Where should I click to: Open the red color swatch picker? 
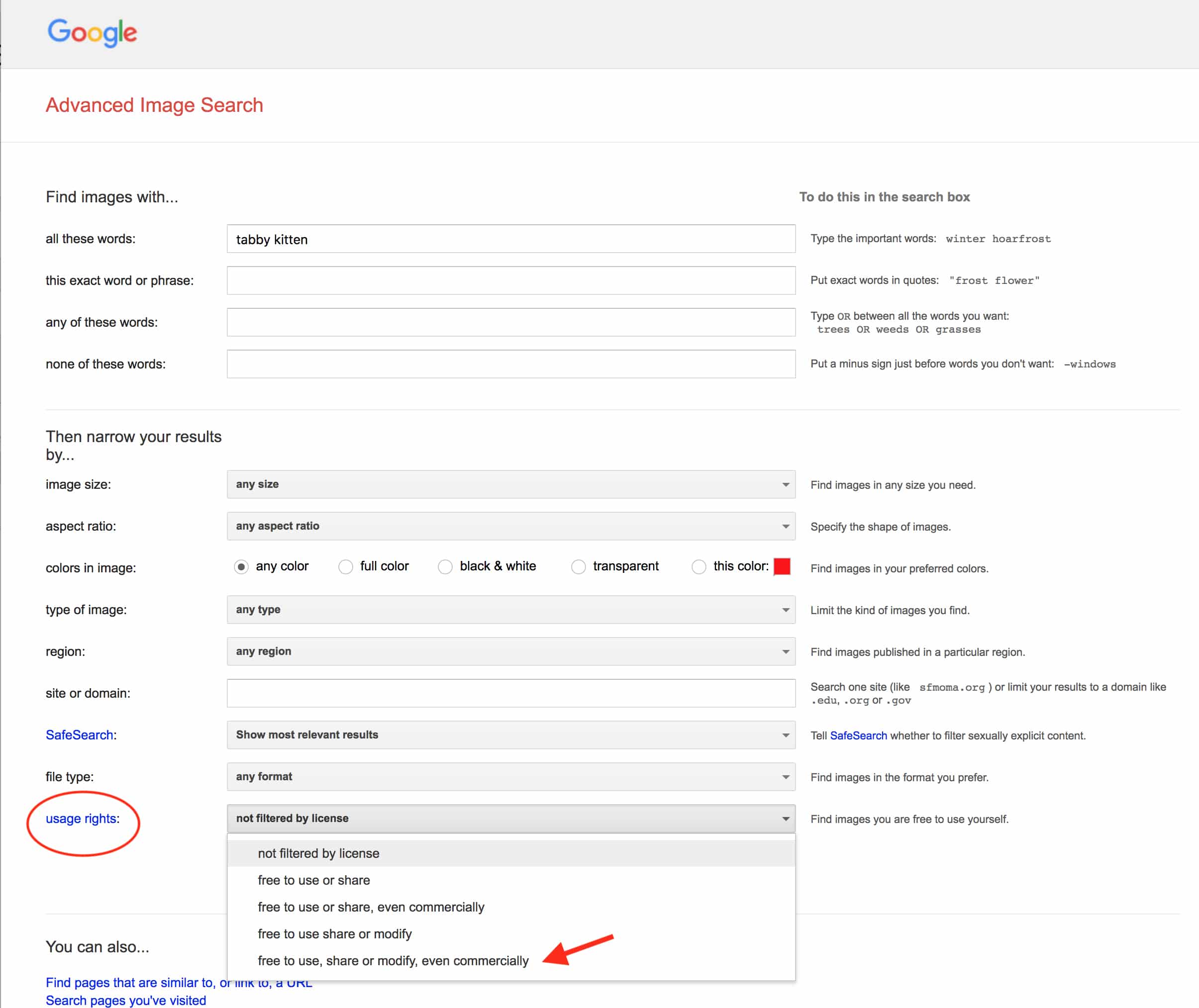pyautogui.click(x=782, y=566)
